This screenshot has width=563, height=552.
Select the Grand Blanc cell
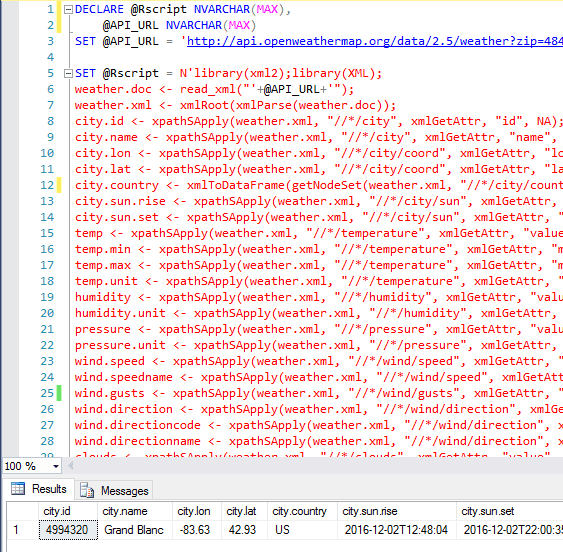click(135, 530)
